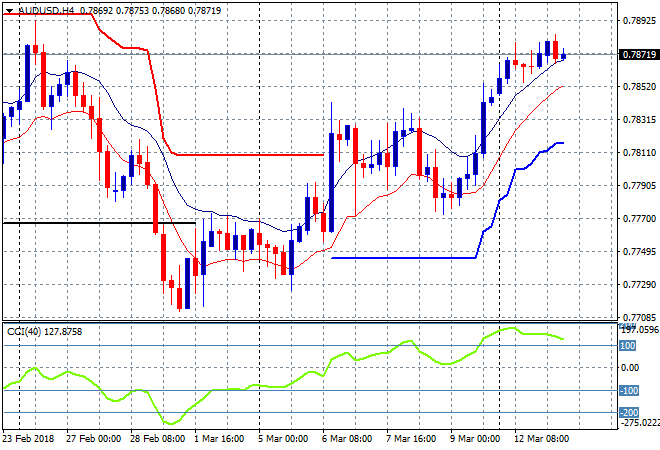Select the thick blue support line near 0.77495
Screen dimensions: 660x450
[403, 258]
